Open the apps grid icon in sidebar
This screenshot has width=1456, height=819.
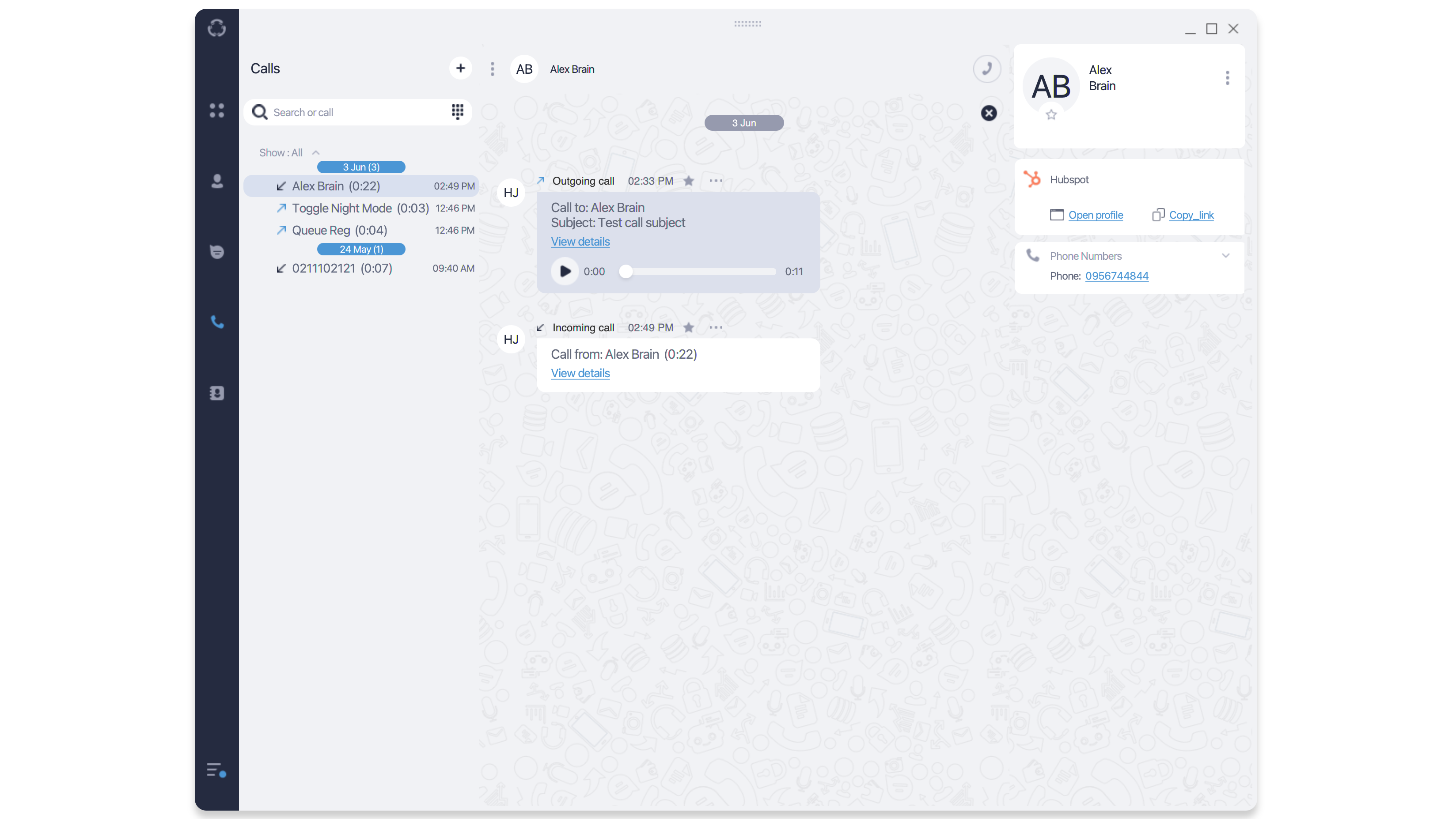[217, 111]
